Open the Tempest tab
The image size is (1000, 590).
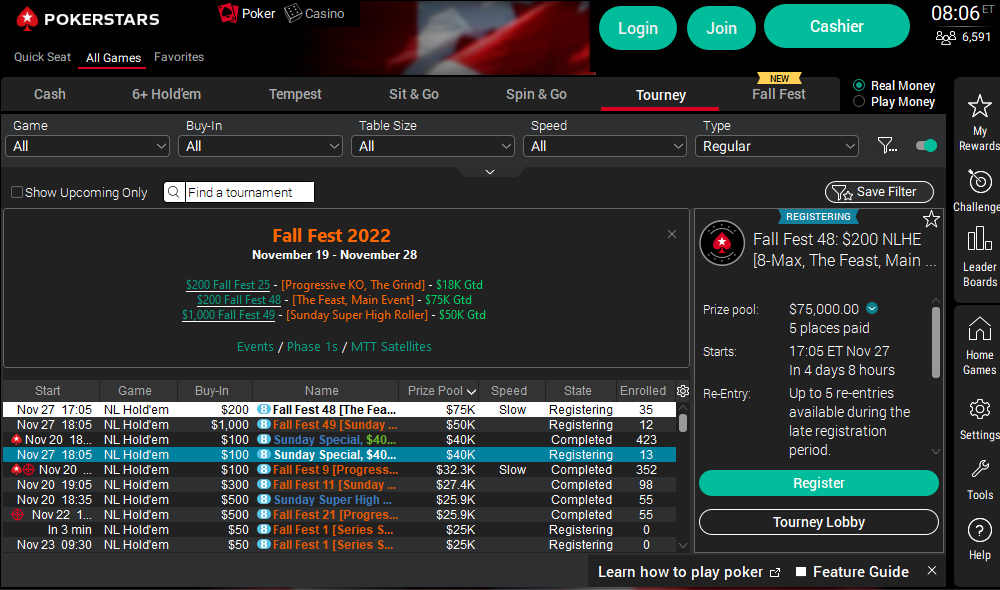[x=295, y=94]
